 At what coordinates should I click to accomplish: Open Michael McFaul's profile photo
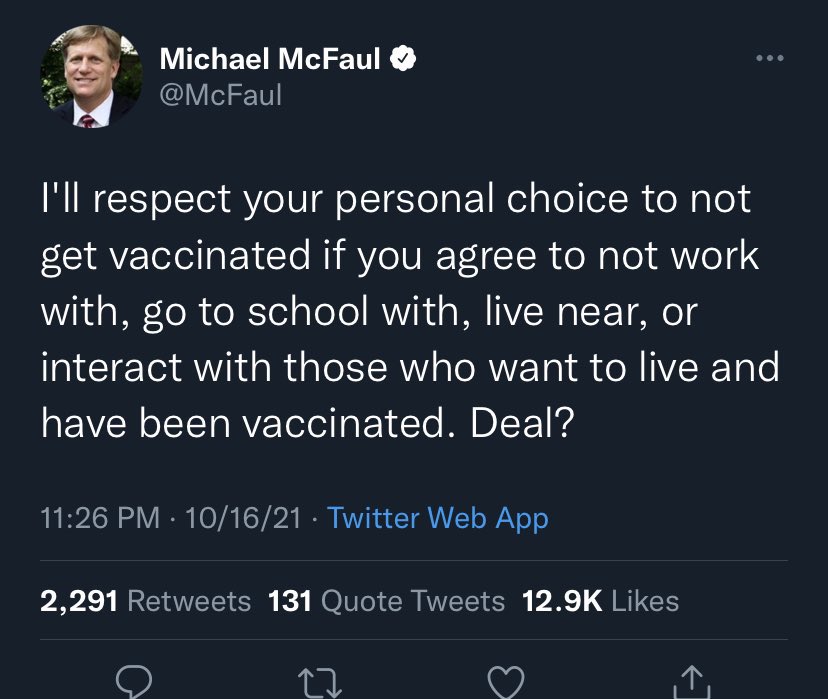pyautogui.click(x=90, y=77)
